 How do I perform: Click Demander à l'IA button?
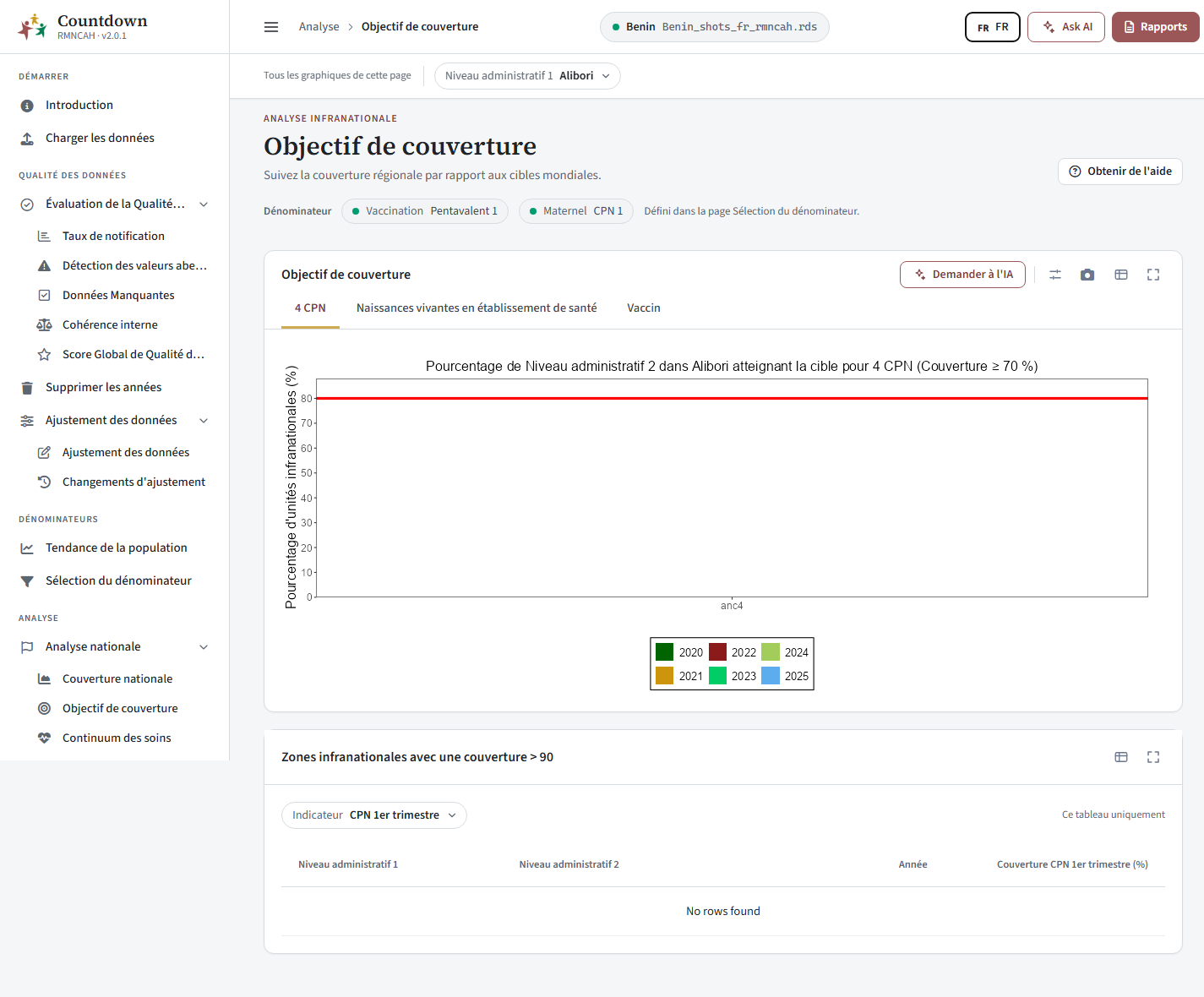(x=962, y=275)
